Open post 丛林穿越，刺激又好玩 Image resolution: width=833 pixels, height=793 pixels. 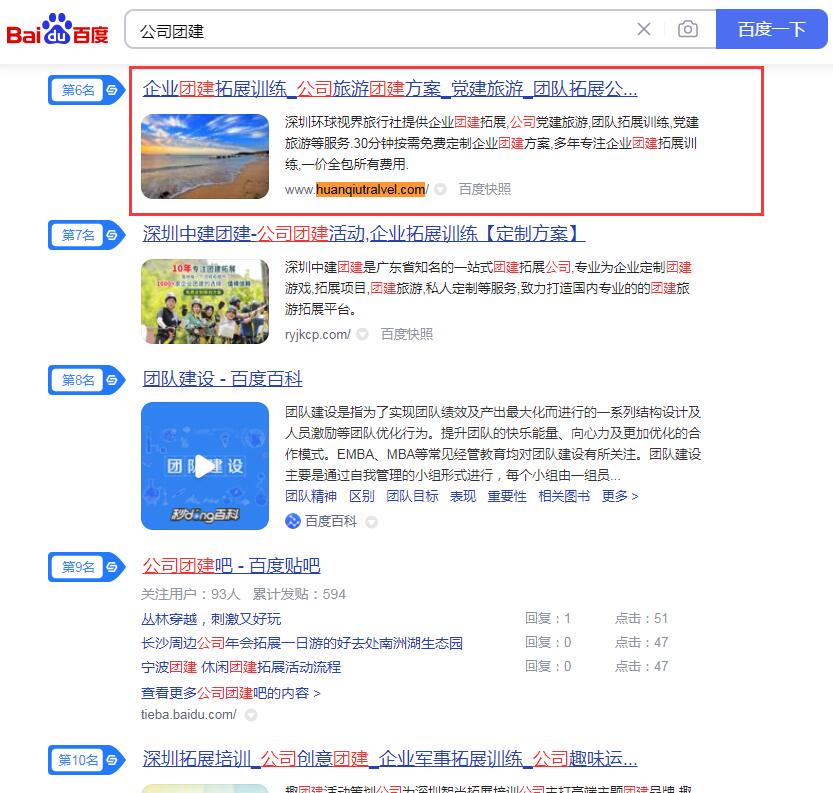pos(211,619)
